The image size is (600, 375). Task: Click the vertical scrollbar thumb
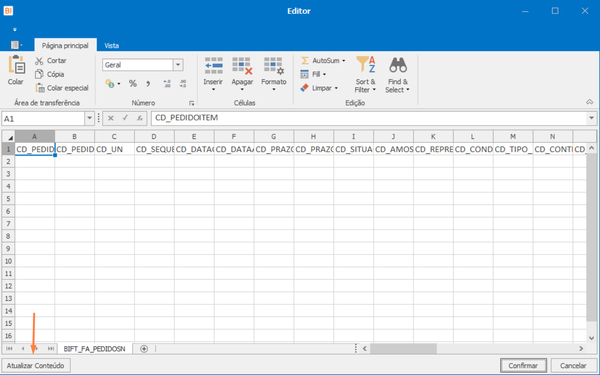(591, 238)
